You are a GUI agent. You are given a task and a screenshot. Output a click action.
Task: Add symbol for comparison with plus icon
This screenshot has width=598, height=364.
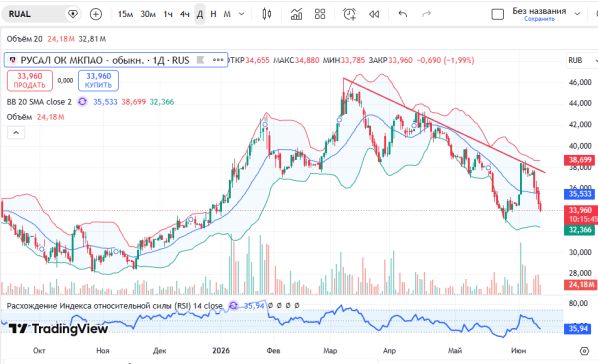[96, 14]
